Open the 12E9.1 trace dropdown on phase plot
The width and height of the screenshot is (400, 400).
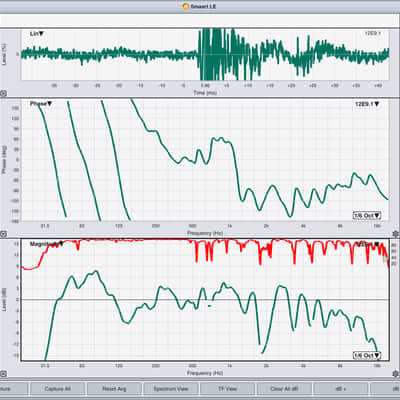point(367,104)
